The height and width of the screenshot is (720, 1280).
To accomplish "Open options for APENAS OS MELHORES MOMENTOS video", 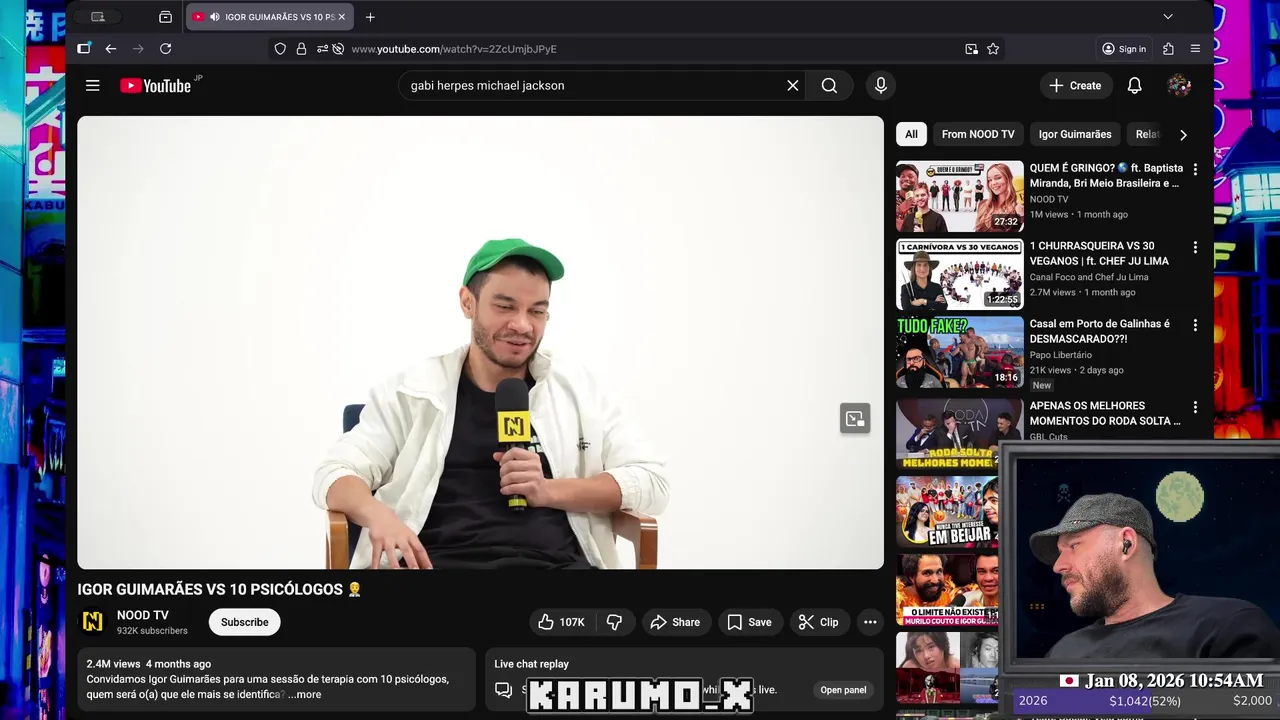I will click(x=1195, y=407).
